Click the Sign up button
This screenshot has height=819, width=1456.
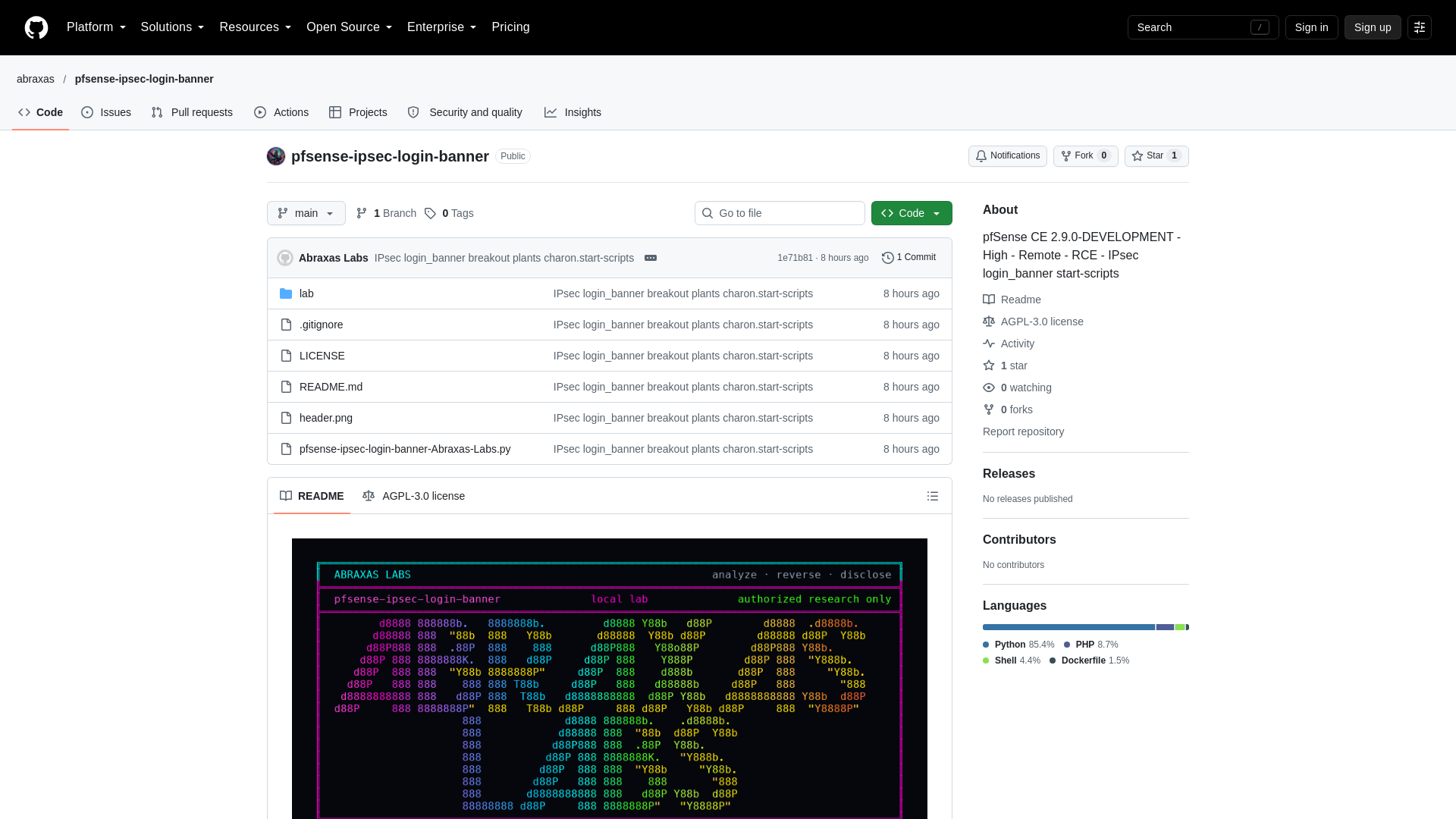point(1373,27)
